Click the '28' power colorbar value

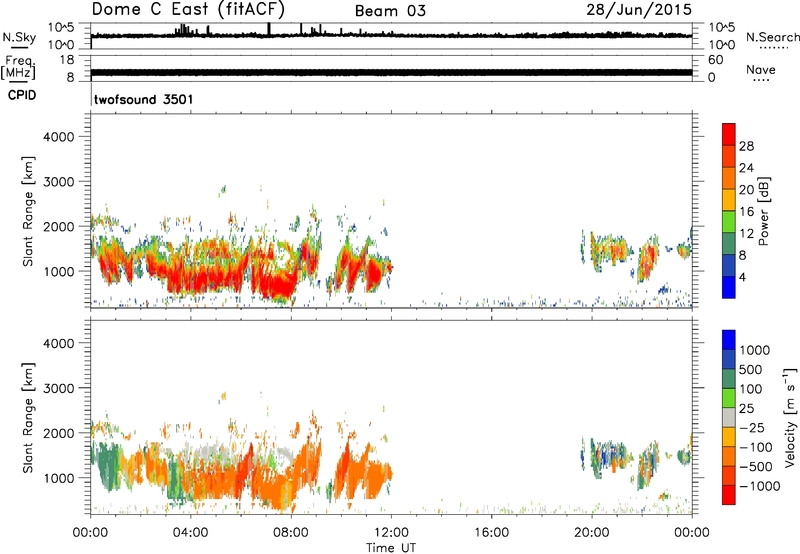(746, 146)
